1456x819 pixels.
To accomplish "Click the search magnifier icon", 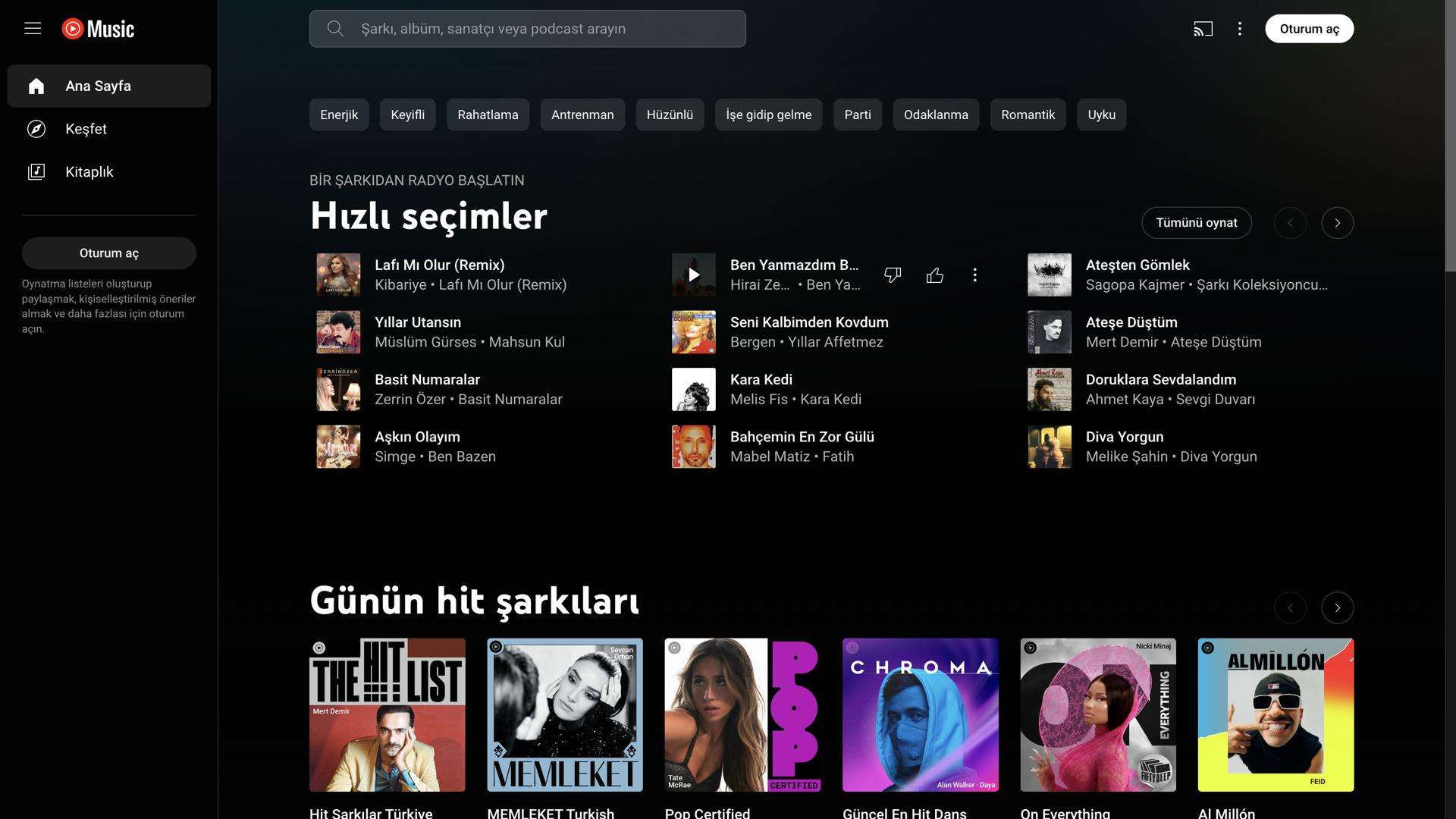I will (x=334, y=28).
